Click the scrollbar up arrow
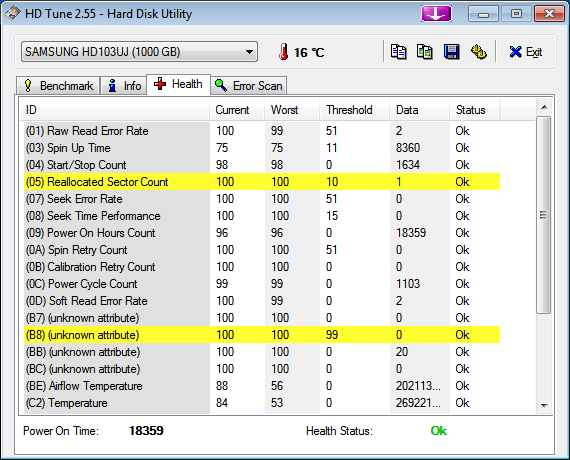The image size is (570, 460). (x=544, y=107)
